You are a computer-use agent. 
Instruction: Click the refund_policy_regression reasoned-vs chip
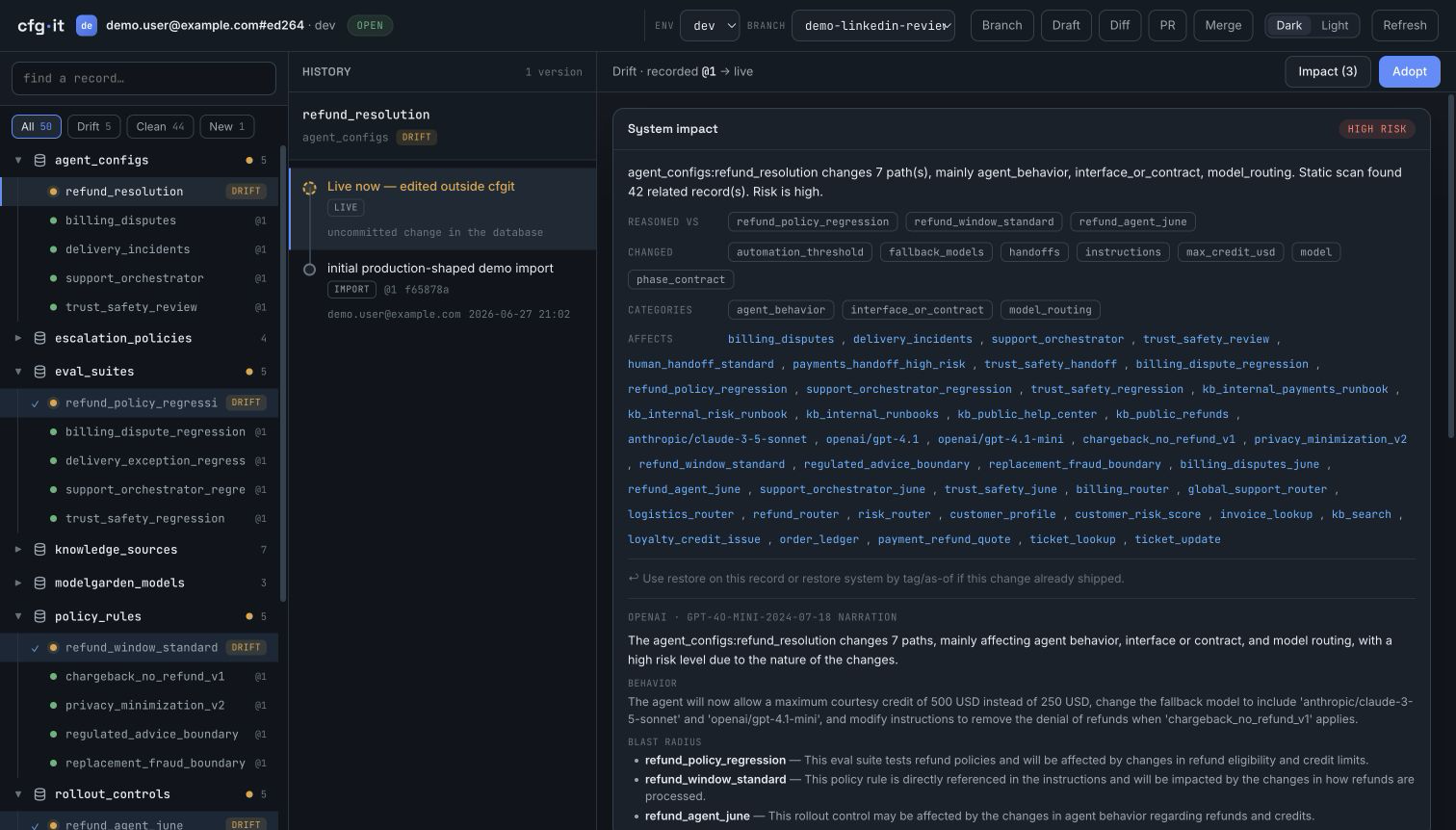(x=813, y=221)
